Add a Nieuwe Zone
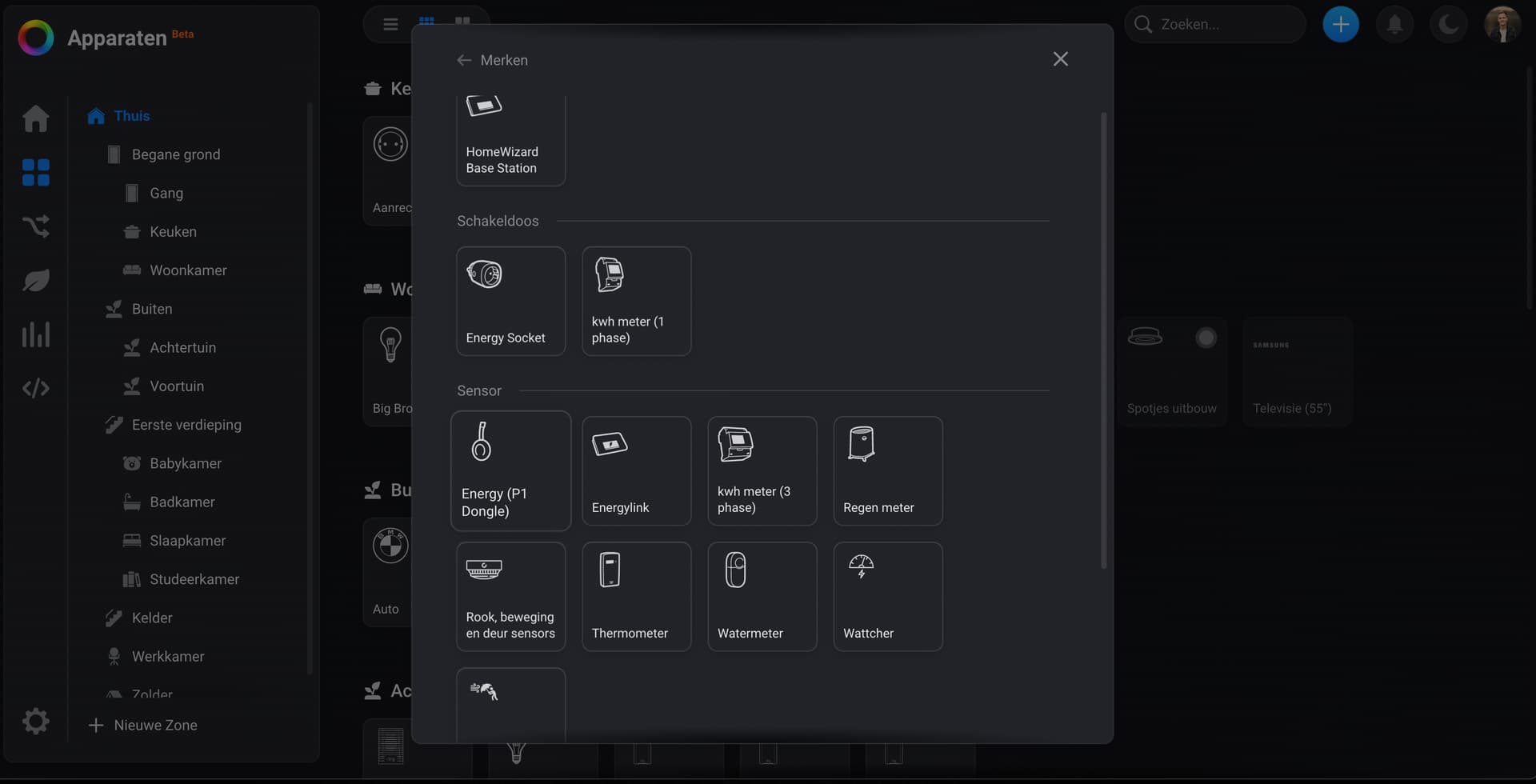The image size is (1536, 784). pyautogui.click(x=142, y=726)
